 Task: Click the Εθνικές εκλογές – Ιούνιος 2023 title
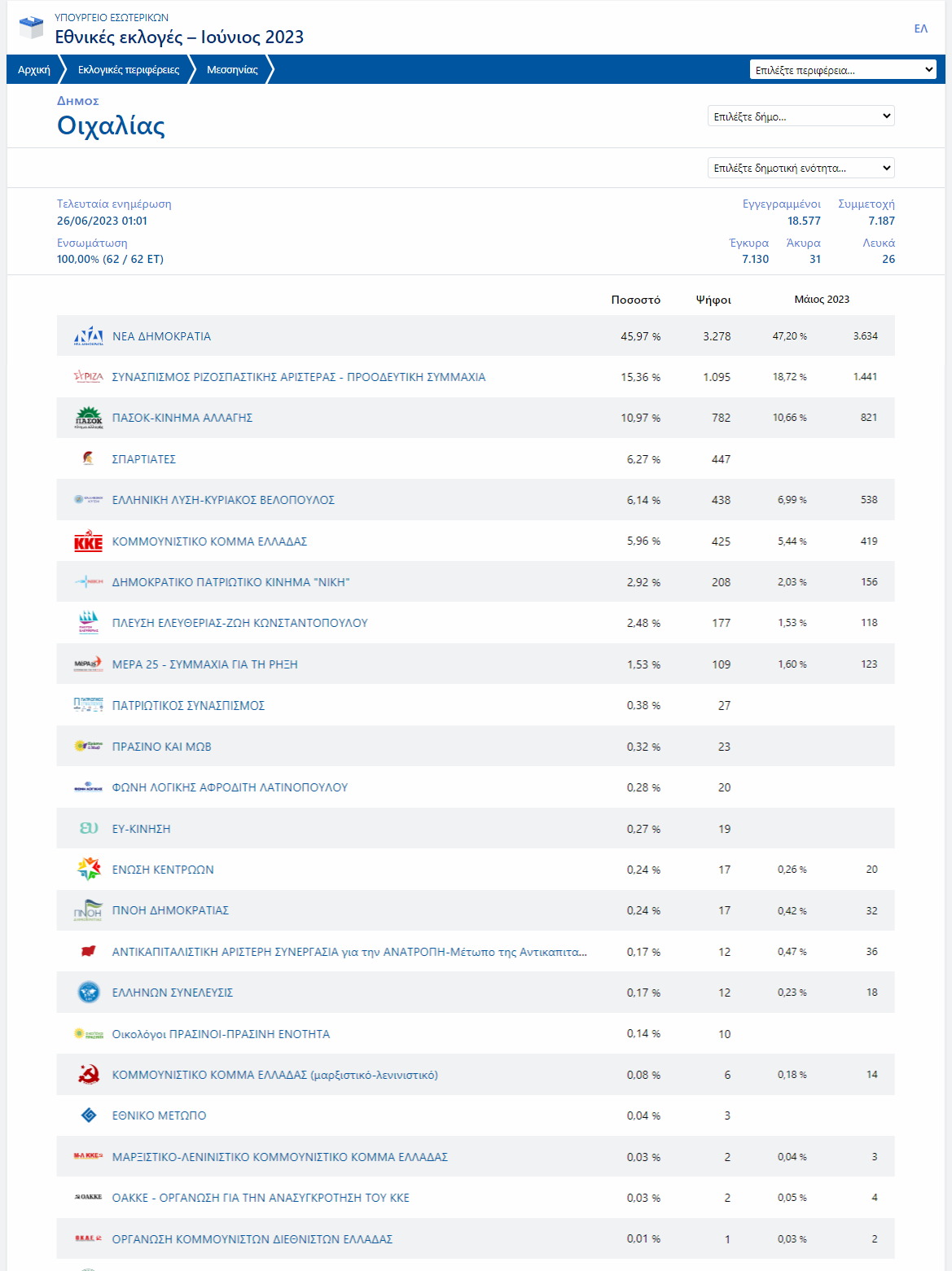point(179,37)
